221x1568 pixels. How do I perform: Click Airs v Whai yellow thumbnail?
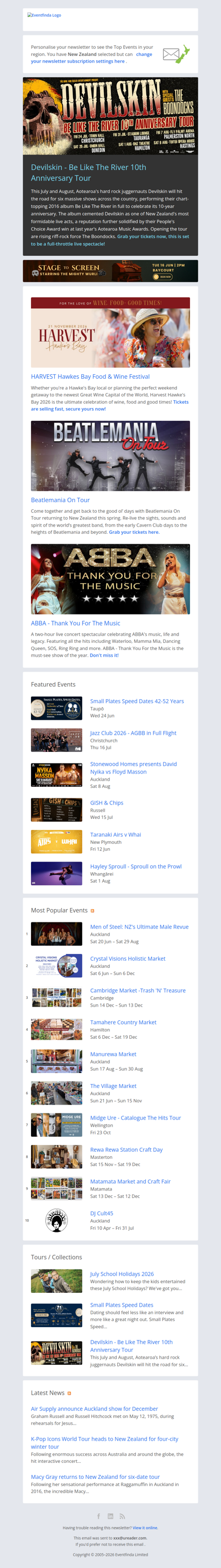click(56, 842)
